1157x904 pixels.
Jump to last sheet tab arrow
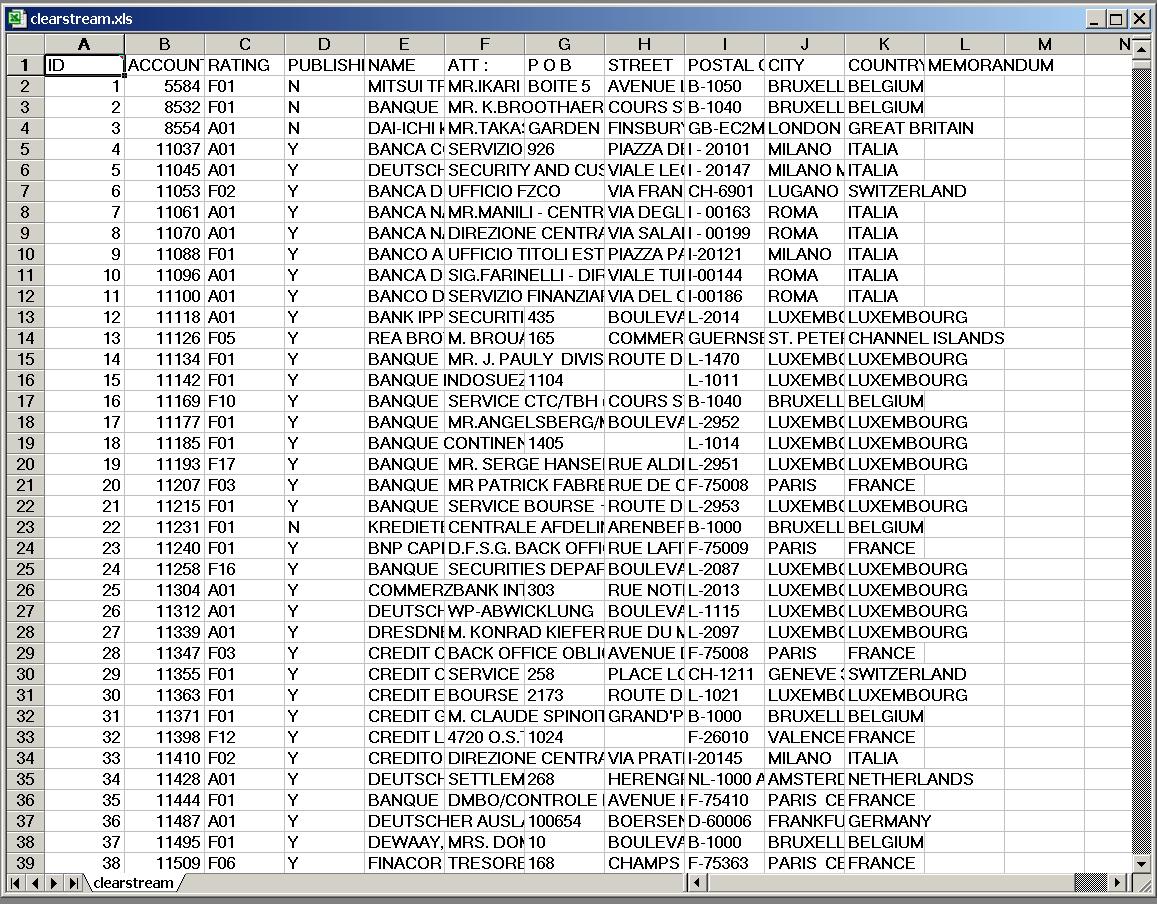[x=73, y=883]
